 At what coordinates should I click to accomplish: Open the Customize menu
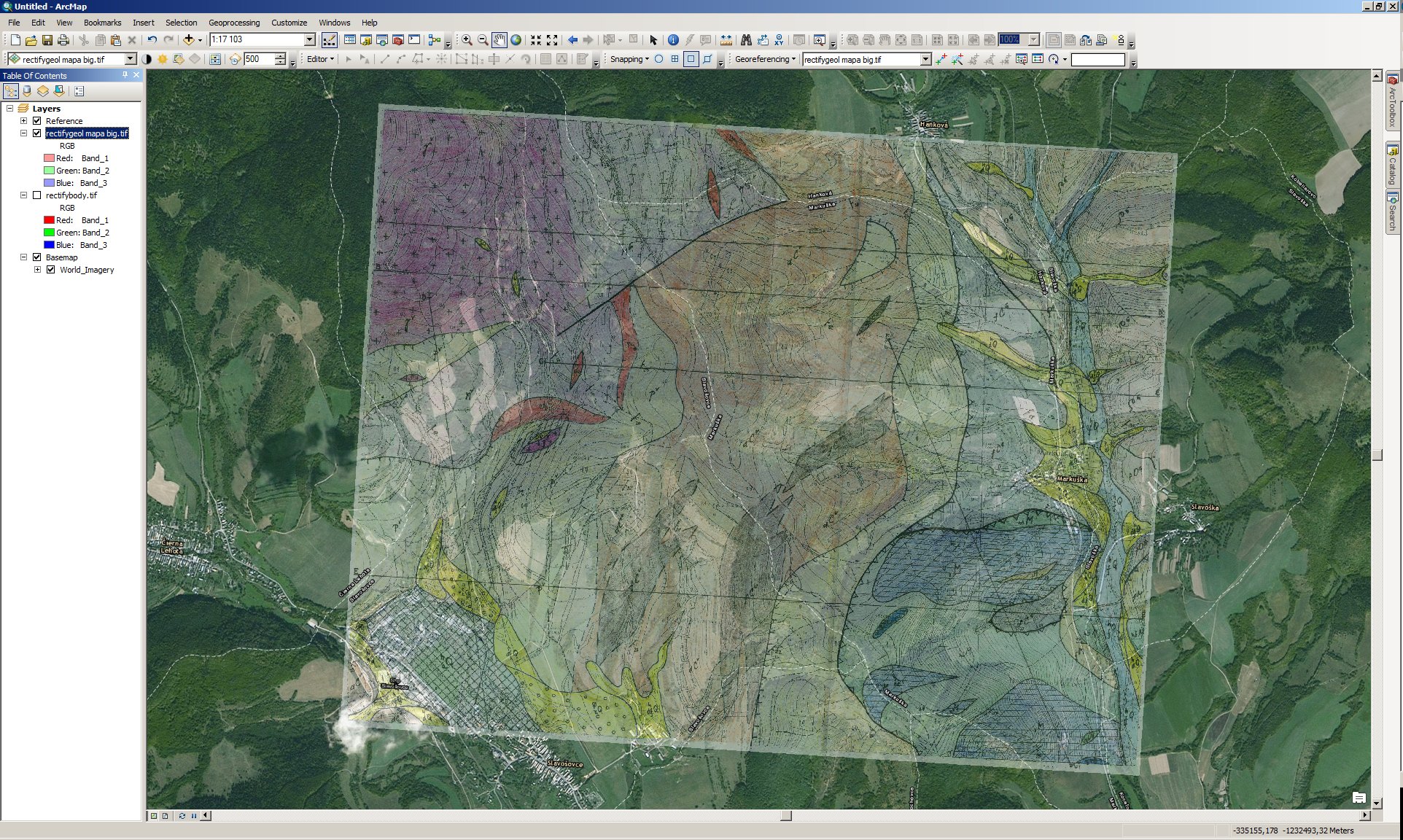289,23
